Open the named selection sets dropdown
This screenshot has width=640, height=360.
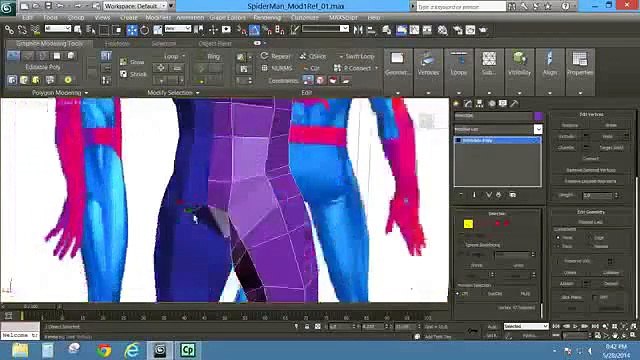click(325, 29)
